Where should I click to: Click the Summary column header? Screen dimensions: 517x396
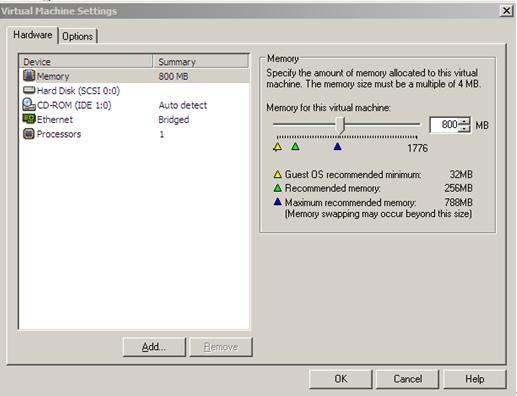coord(201,62)
